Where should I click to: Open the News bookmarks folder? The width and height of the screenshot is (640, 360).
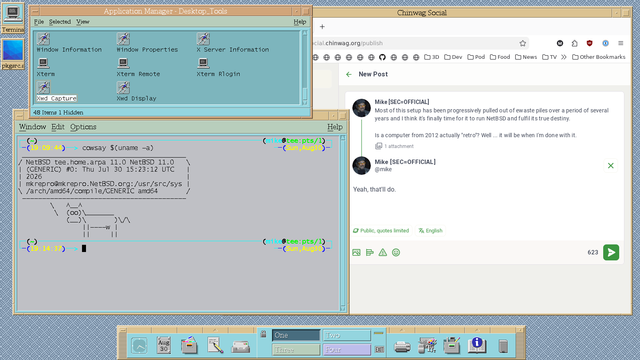pos(526,57)
